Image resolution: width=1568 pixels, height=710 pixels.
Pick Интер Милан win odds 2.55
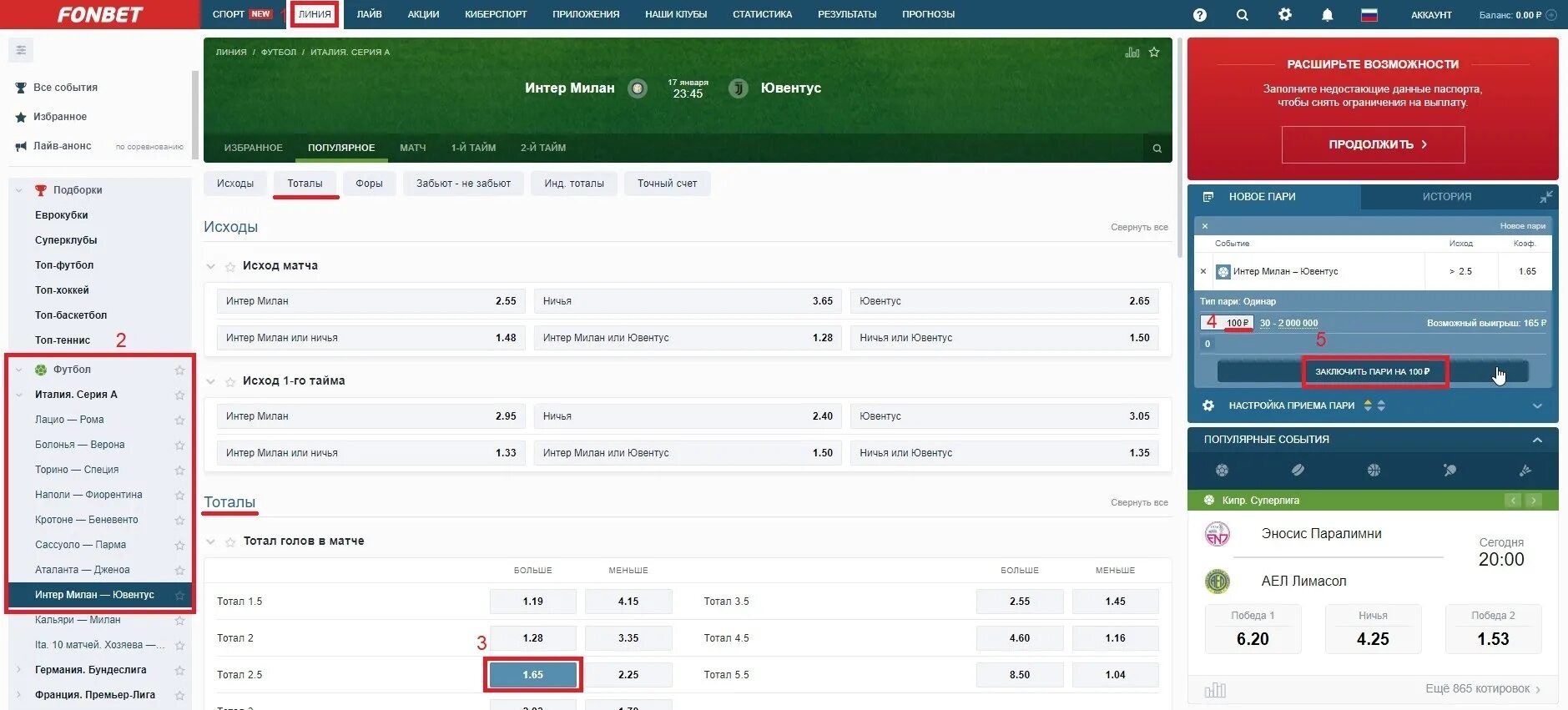371,301
